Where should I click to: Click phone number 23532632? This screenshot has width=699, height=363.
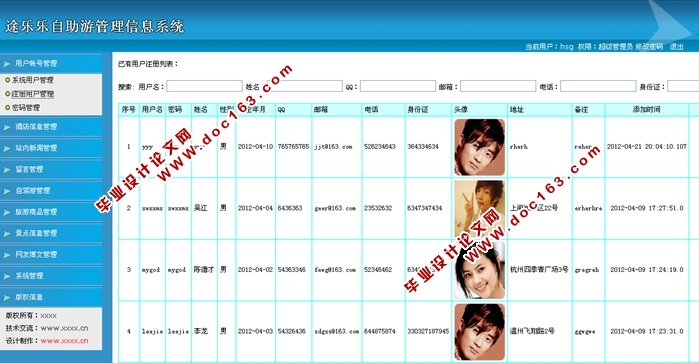[x=378, y=208]
